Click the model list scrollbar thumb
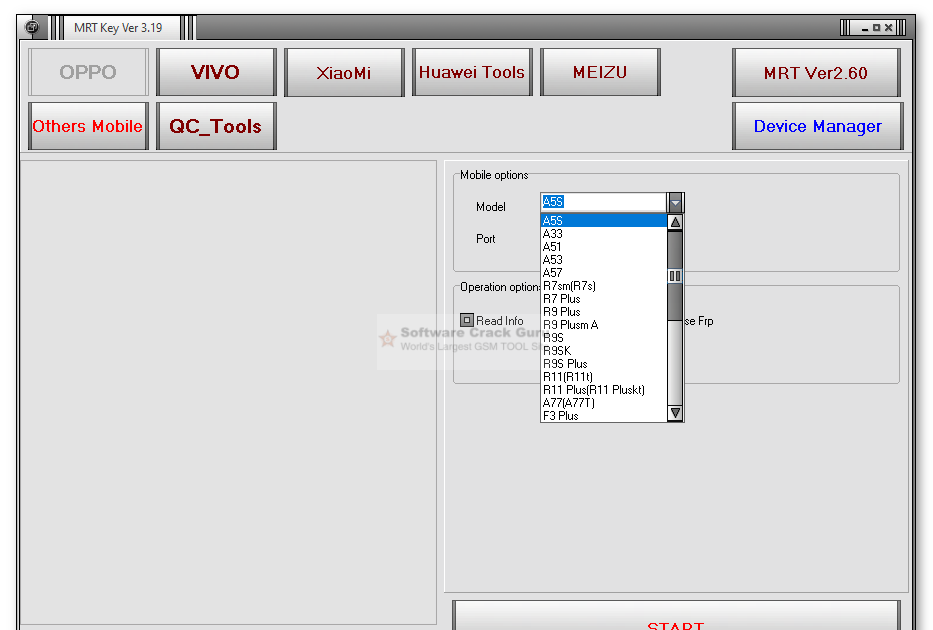 point(675,275)
